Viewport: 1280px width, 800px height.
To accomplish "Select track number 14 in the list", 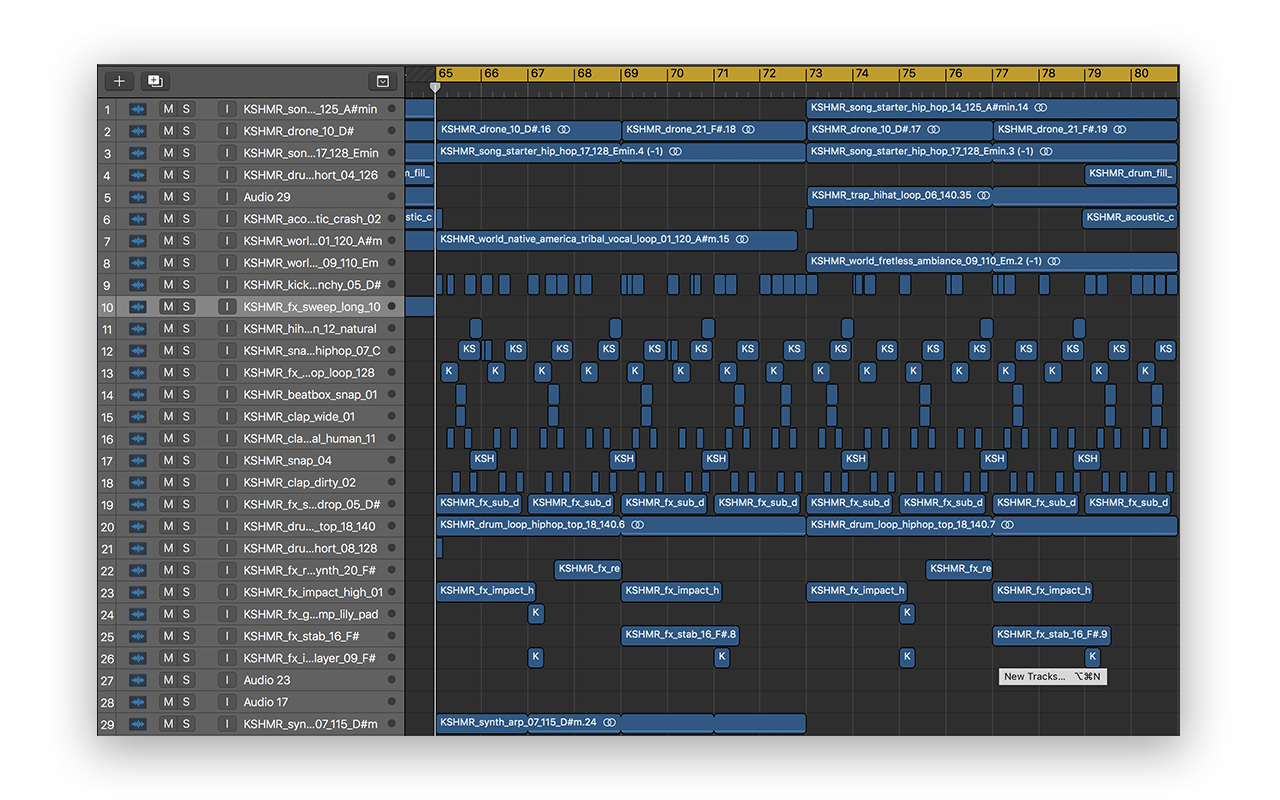I will coord(107,395).
